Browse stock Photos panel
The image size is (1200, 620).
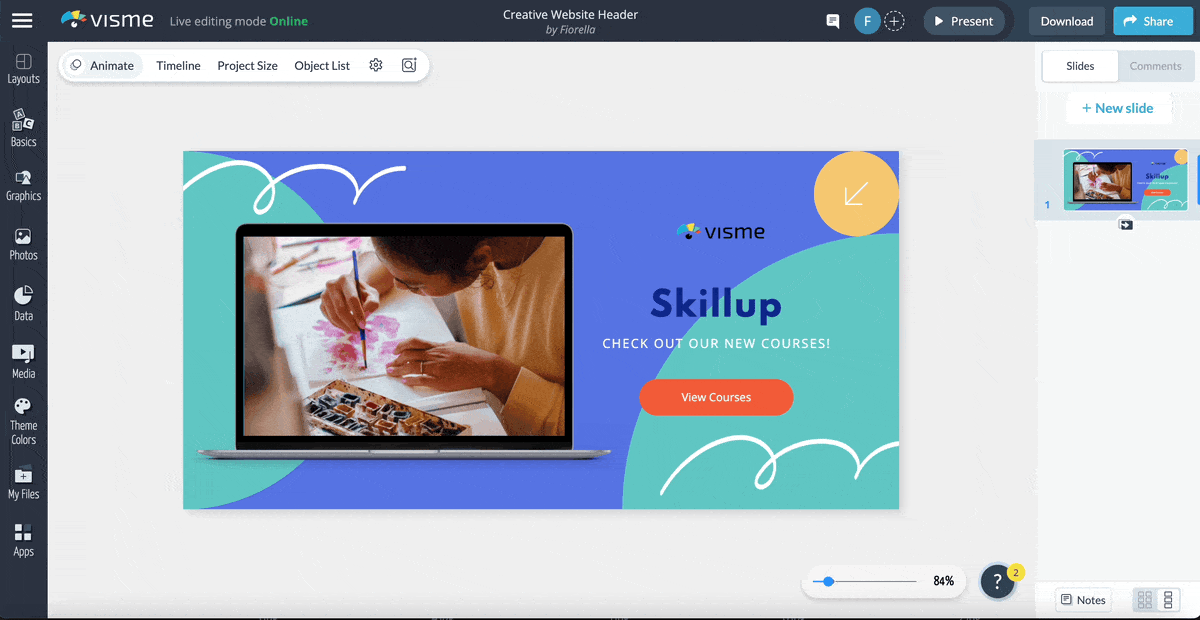(23, 245)
